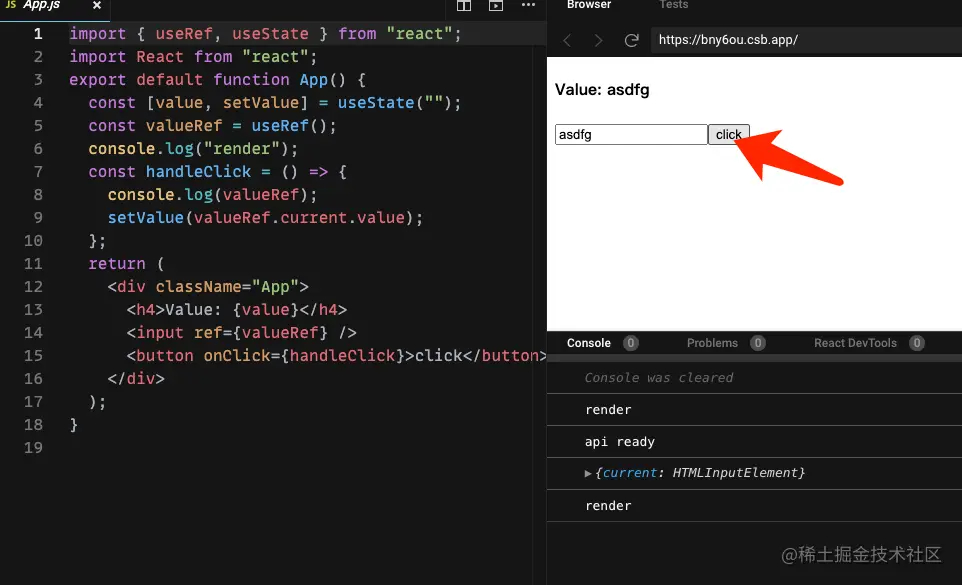Switch to the Tests tab

tap(673, 5)
